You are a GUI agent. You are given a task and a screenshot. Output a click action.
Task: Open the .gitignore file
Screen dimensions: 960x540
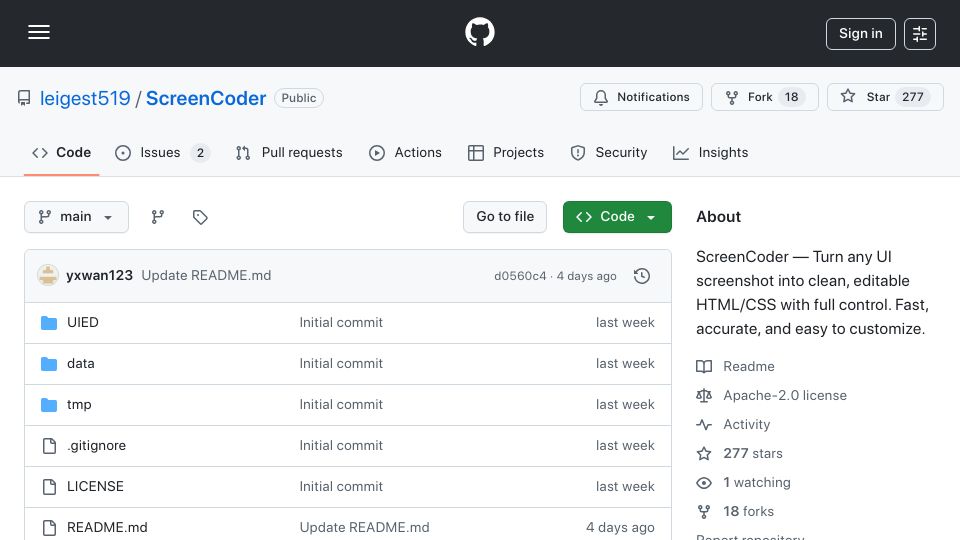coord(96,446)
